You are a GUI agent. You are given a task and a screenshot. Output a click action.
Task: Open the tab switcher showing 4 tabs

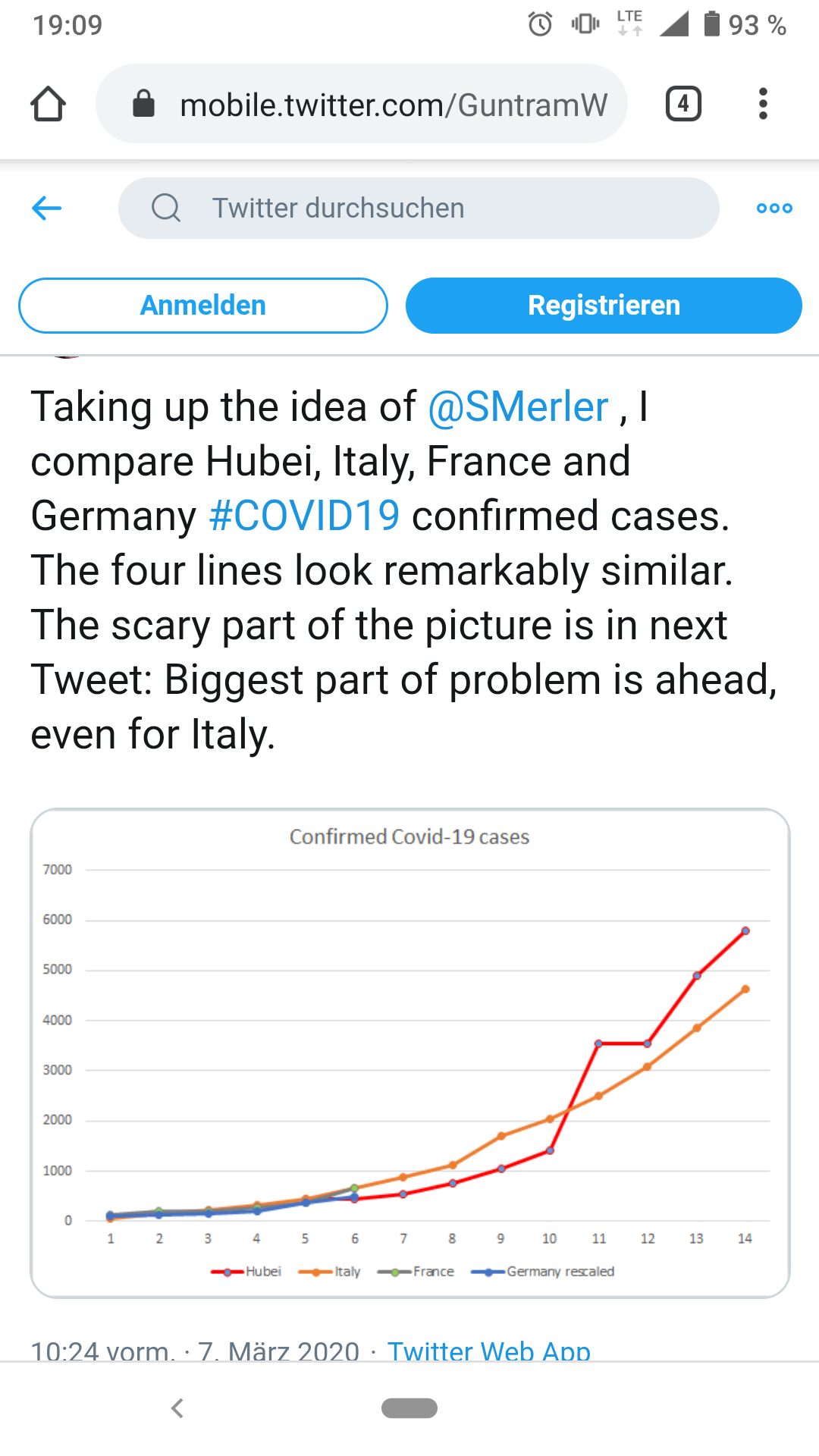pyautogui.click(x=683, y=104)
